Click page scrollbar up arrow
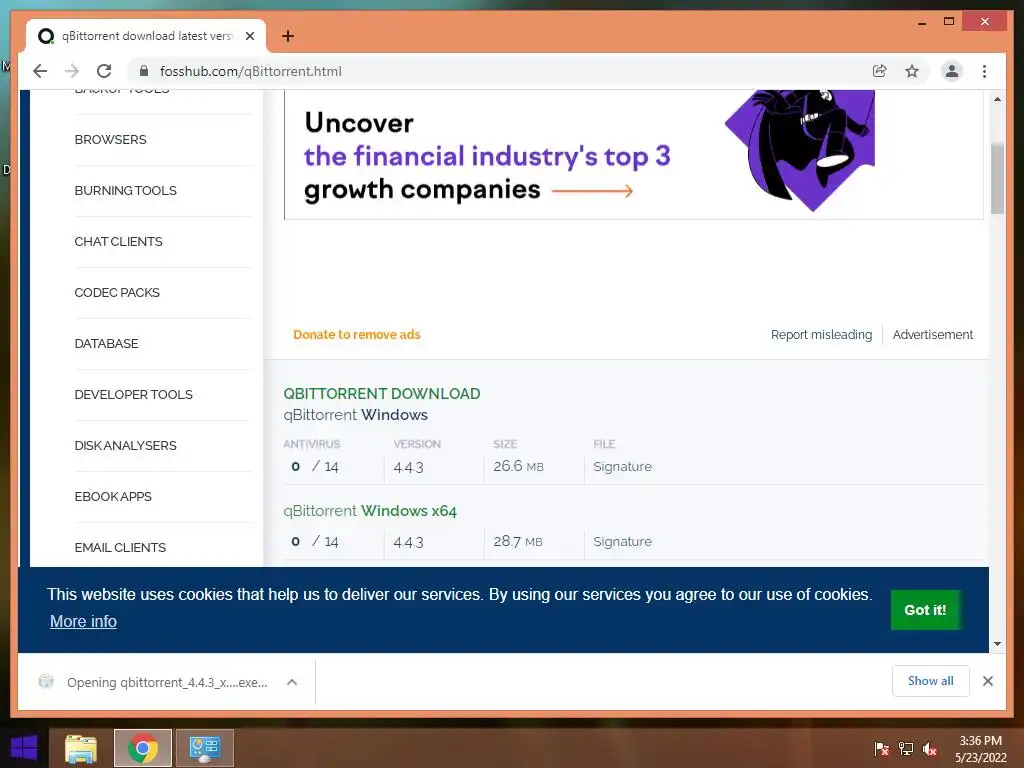 pos(997,99)
